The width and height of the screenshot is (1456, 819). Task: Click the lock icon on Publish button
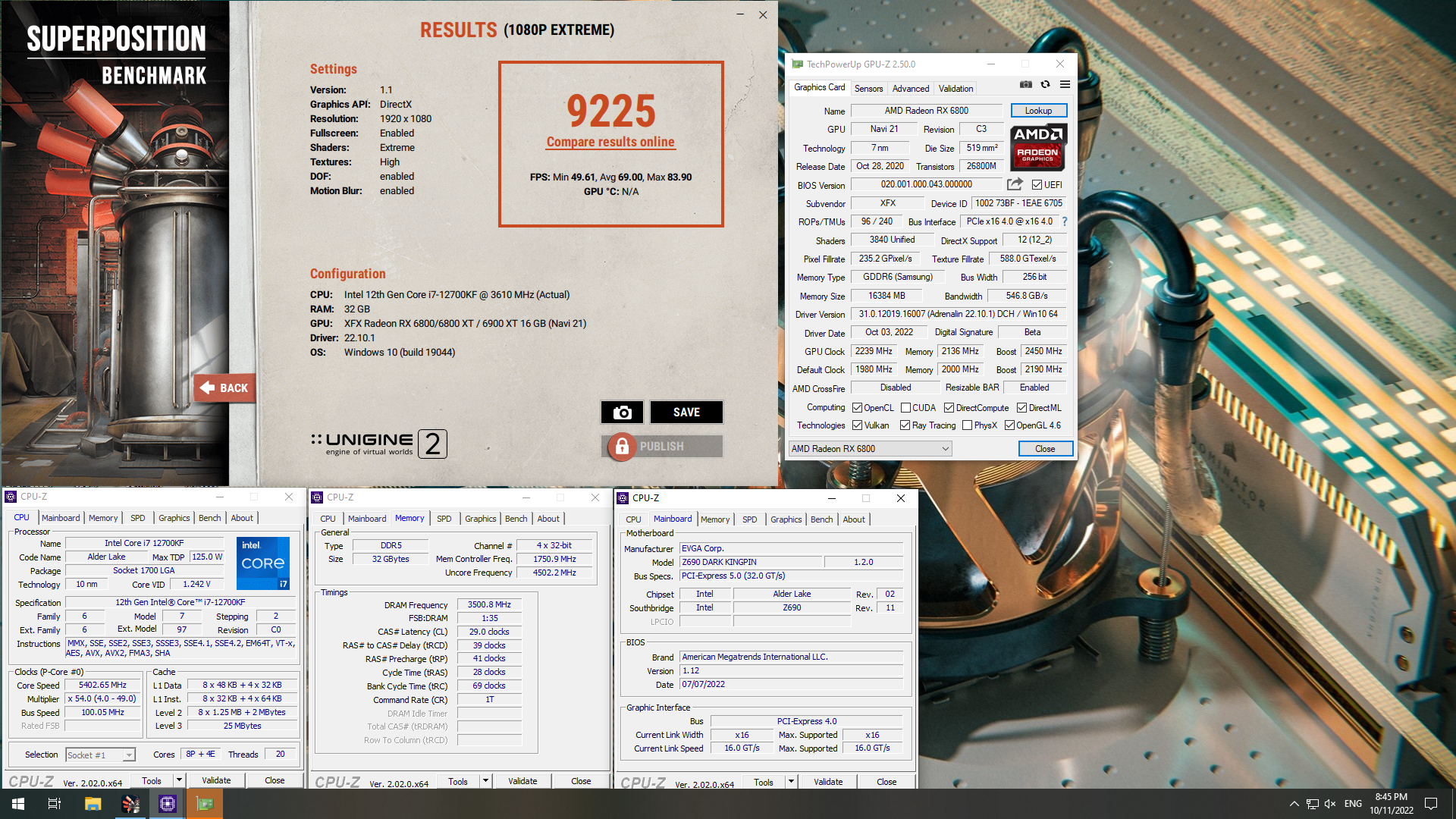click(x=622, y=446)
